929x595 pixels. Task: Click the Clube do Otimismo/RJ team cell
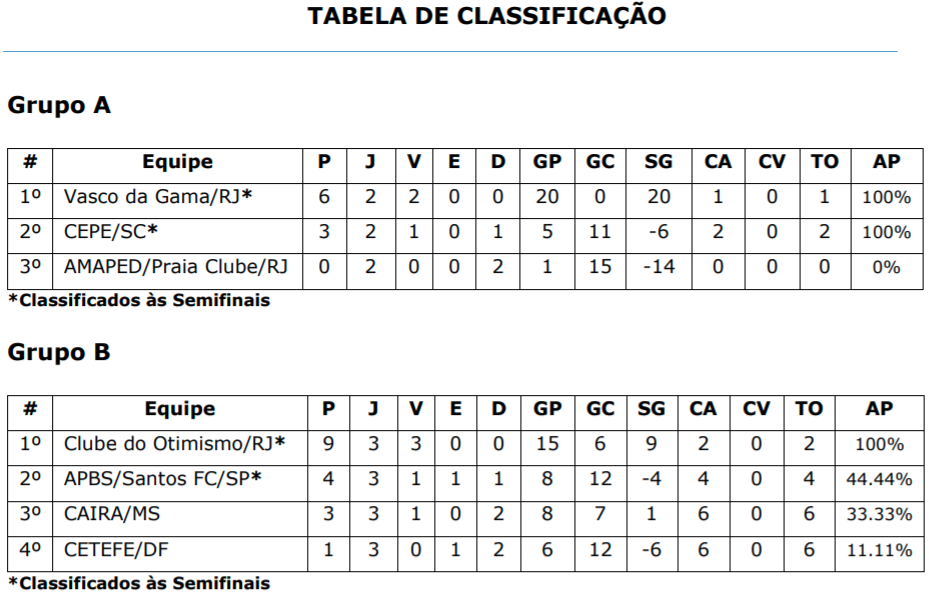click(174, 444)
